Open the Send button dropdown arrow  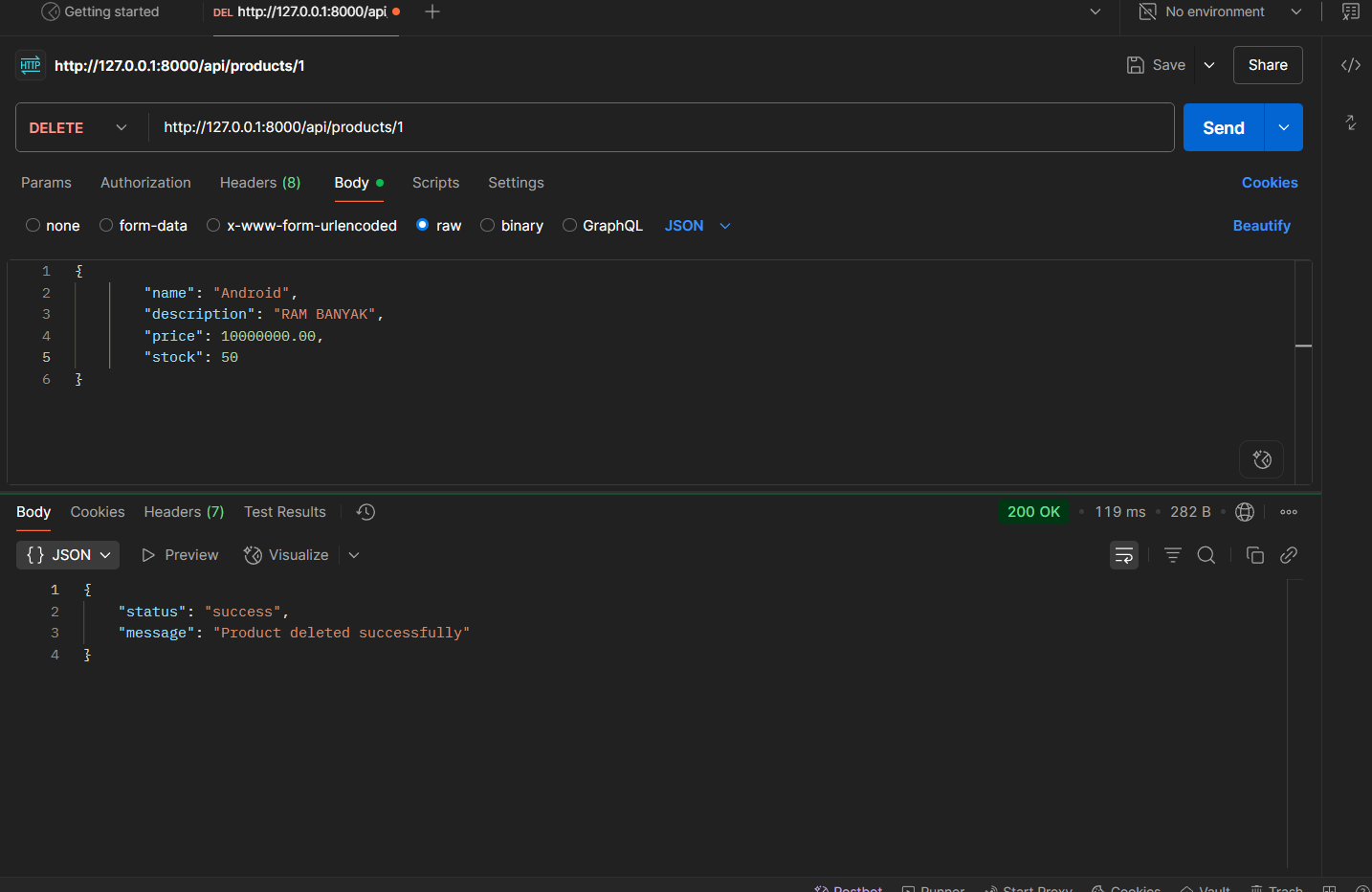[x=1283, y=126]
